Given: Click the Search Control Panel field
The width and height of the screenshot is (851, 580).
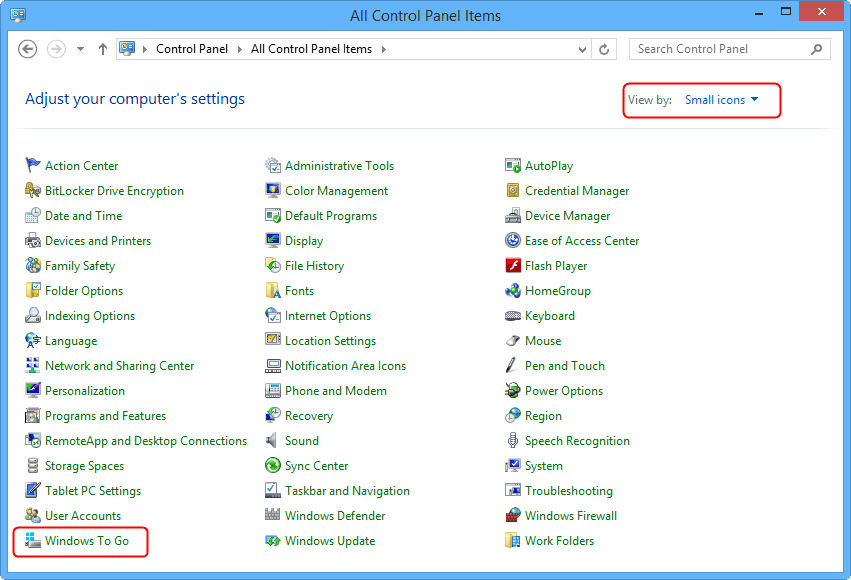Looking at the screenshot, I should (720, 49).
